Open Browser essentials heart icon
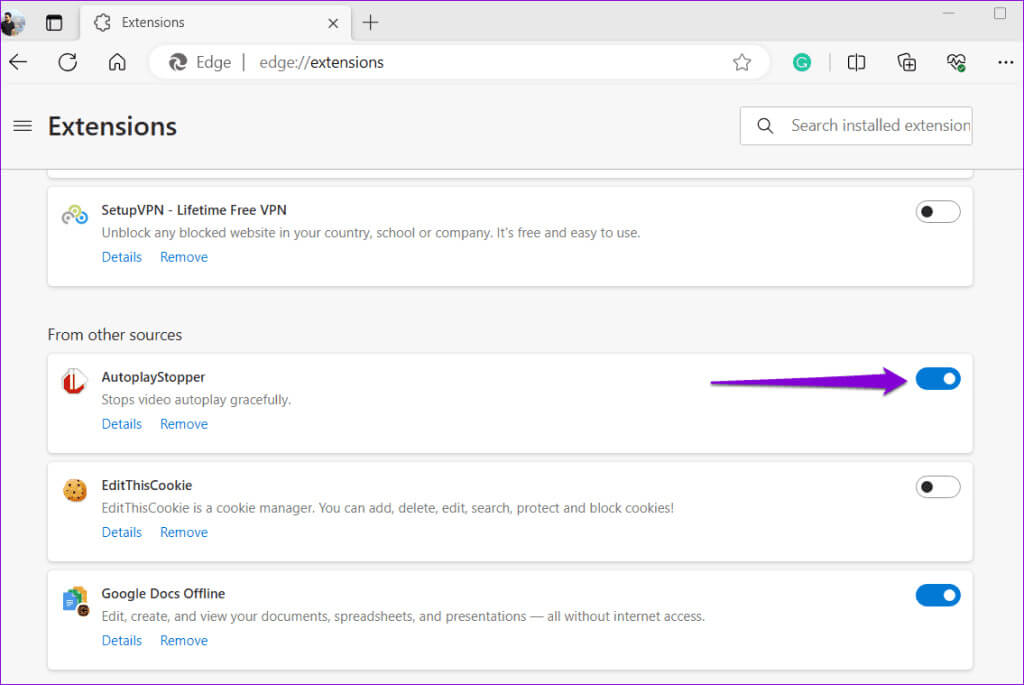The image size is (1024, 685). pos(956,63)
